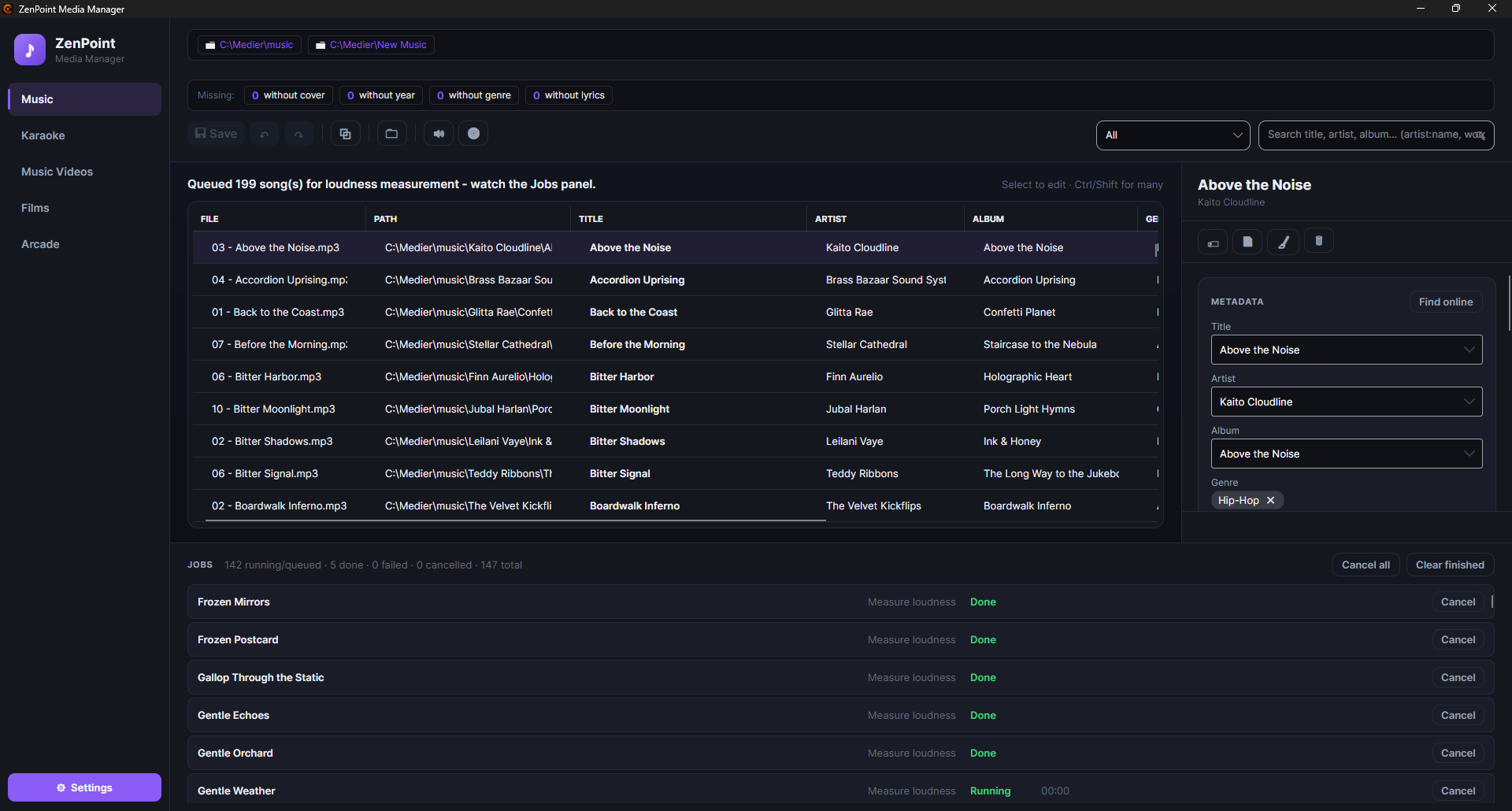Click the broom cleanup icon
The image size is (1512, 811).
[x=1284, y=242]
